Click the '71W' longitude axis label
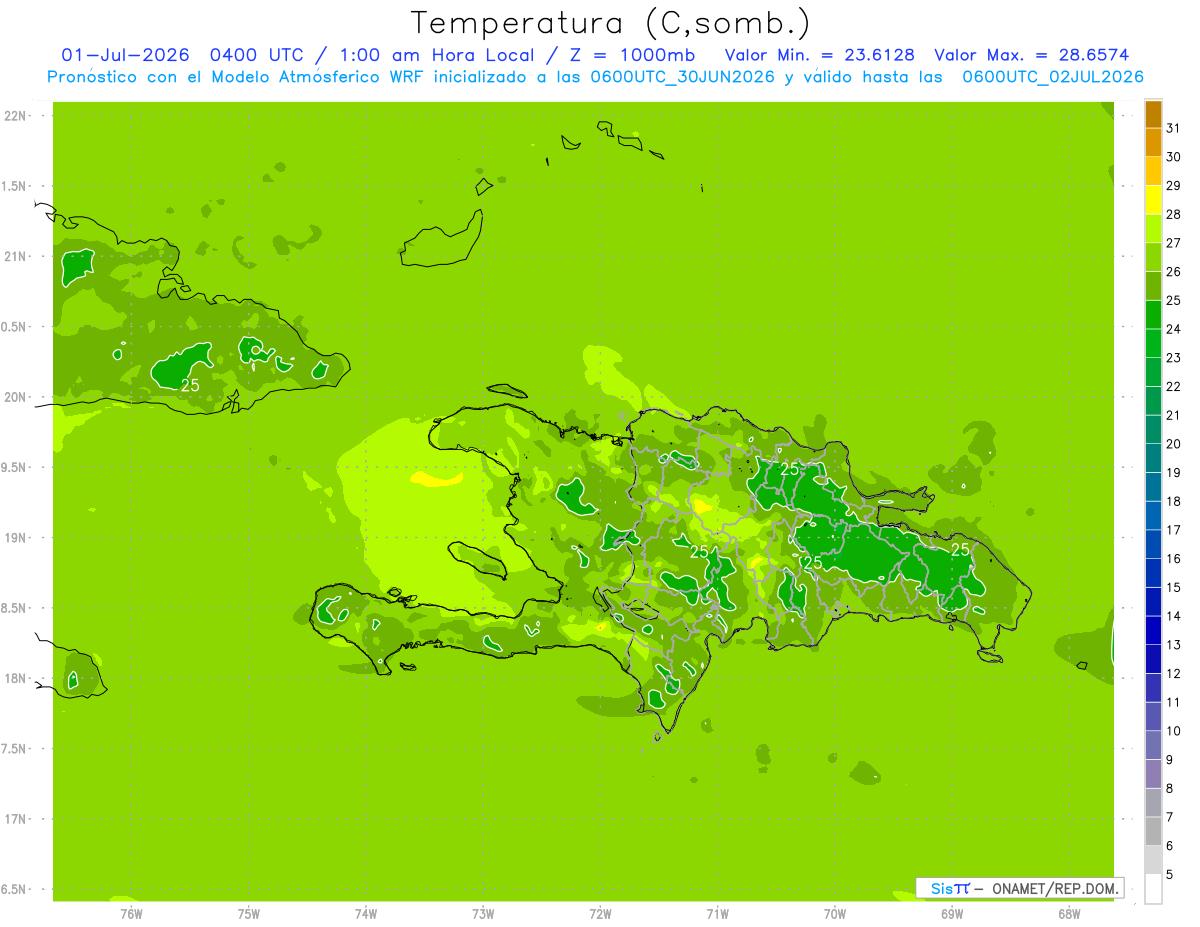 coord(717,914)
